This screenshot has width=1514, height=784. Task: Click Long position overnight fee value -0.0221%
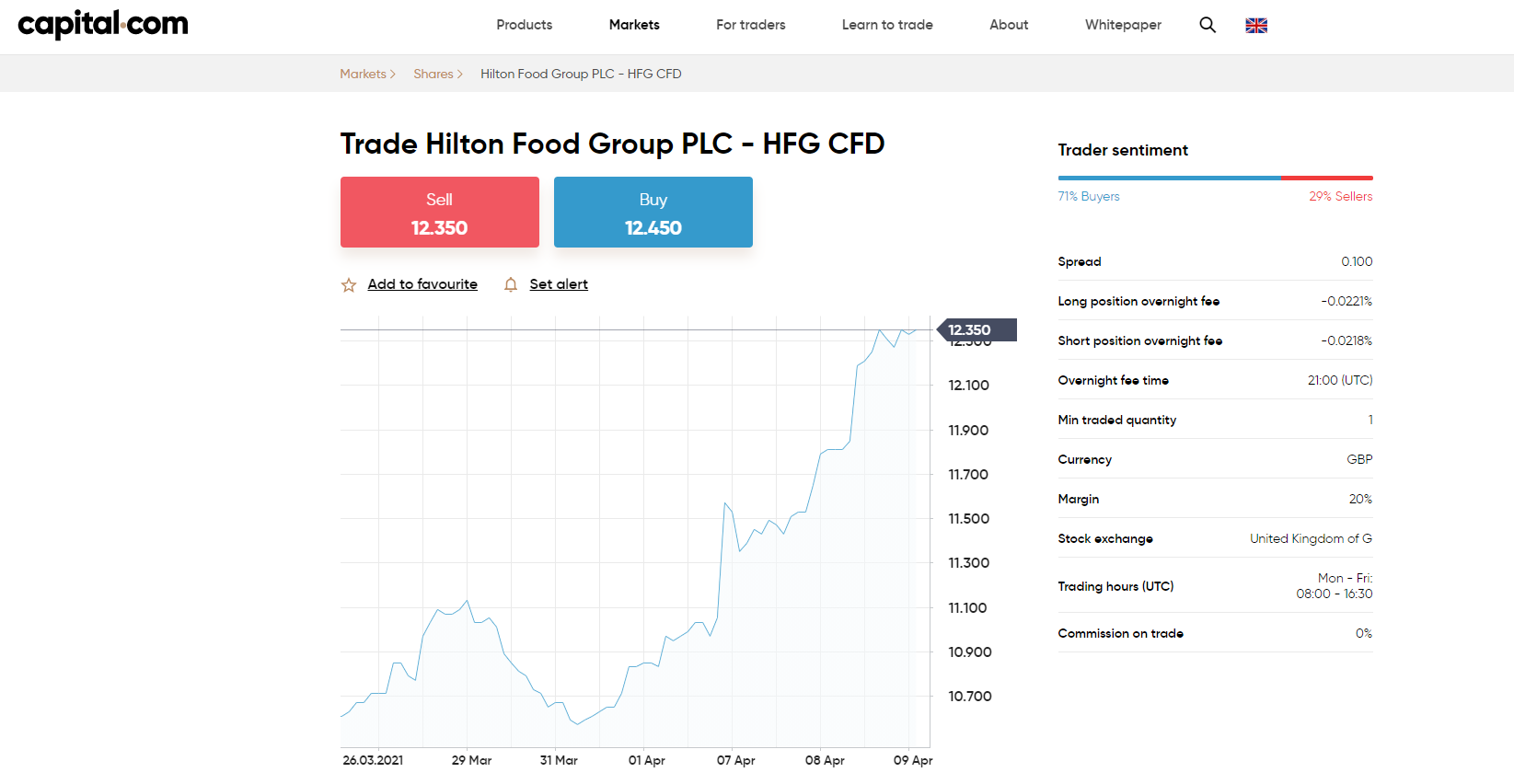tap(1346, 301)
